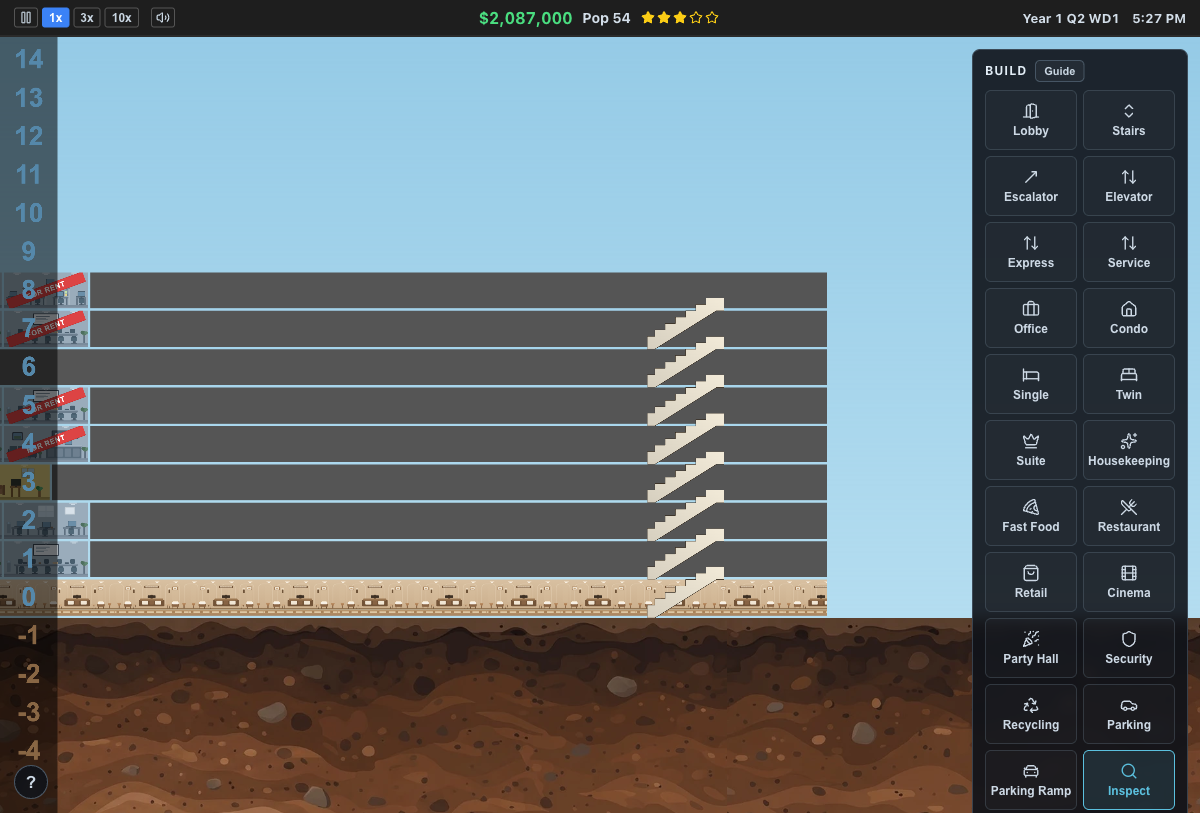Select the Cinema build tool

(1129, 582)
